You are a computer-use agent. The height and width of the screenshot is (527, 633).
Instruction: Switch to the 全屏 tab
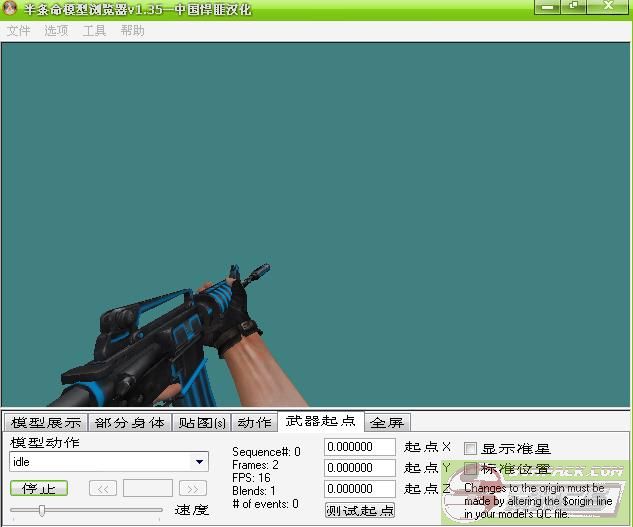click(x=387, y=423)
